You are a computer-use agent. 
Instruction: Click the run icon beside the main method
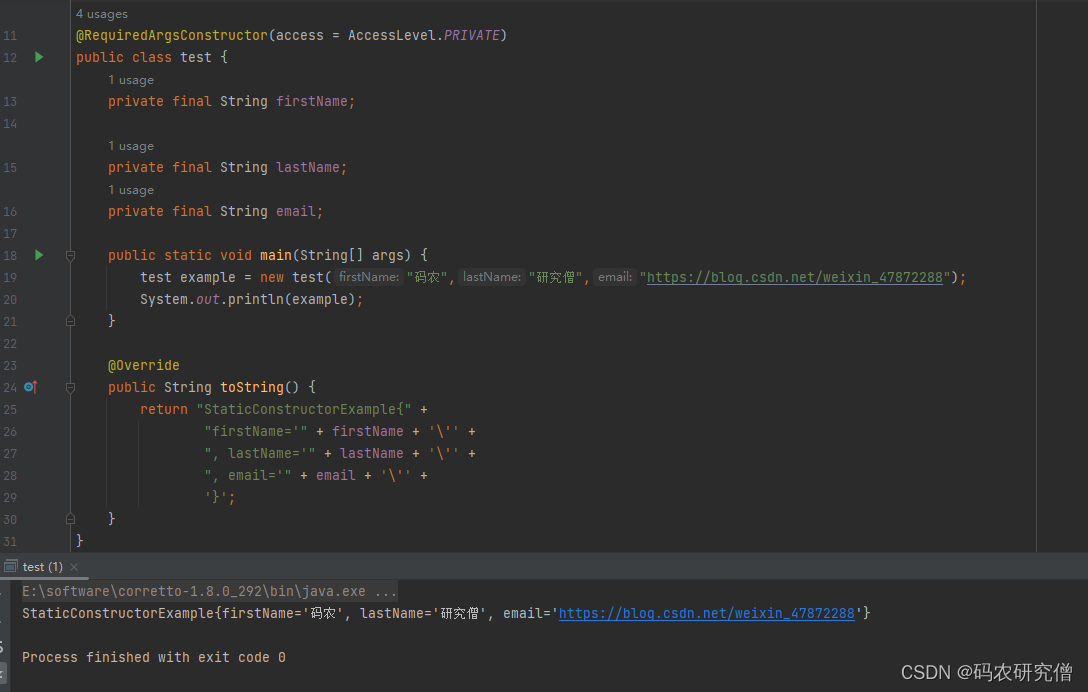point(39,255)
